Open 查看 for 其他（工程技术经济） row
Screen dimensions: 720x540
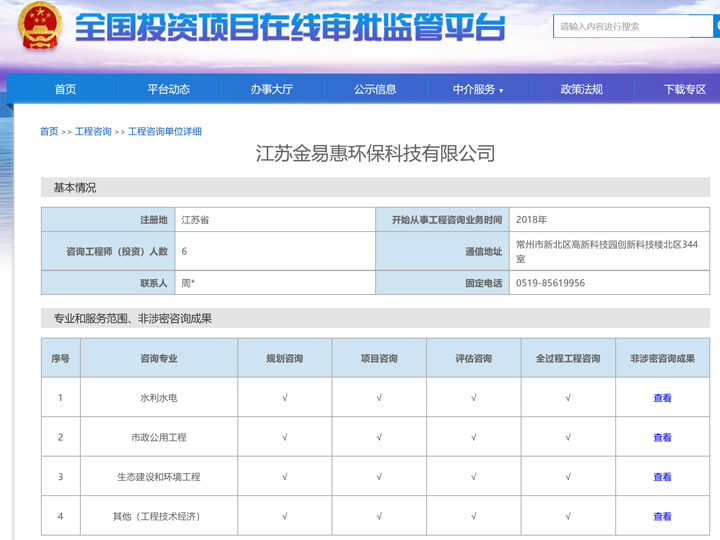tap(662, 517)
